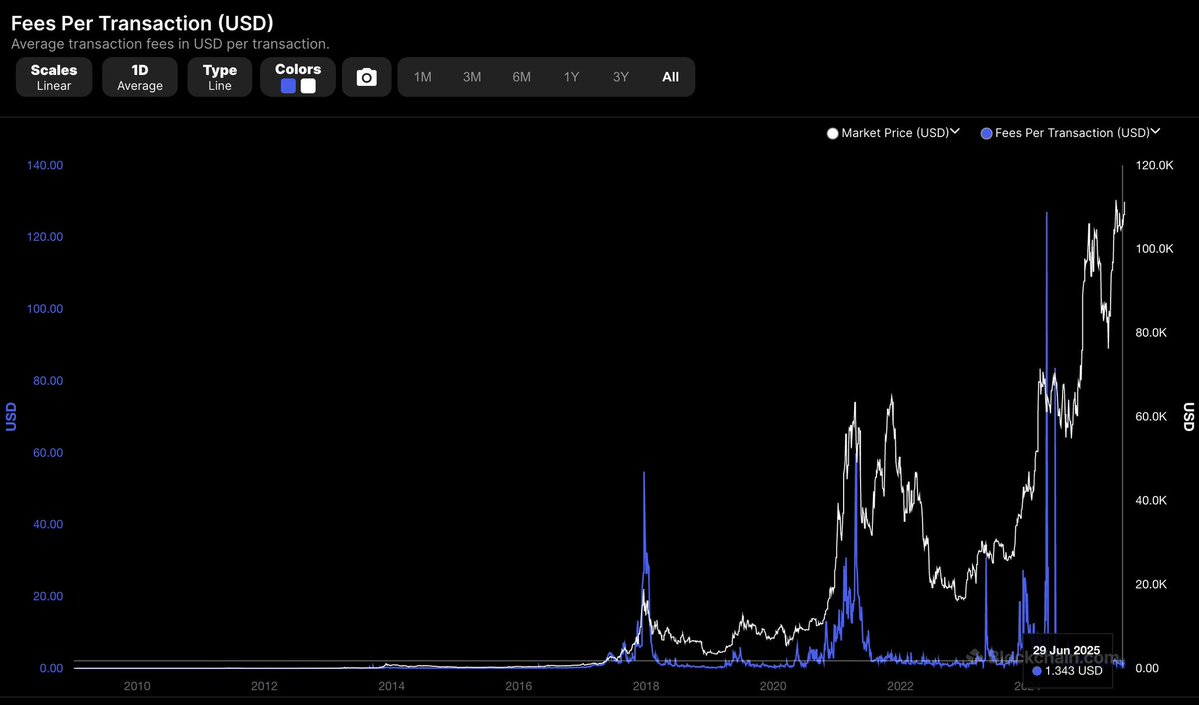Click the blue Fees Per Transaction legend dot

[987, 133]
